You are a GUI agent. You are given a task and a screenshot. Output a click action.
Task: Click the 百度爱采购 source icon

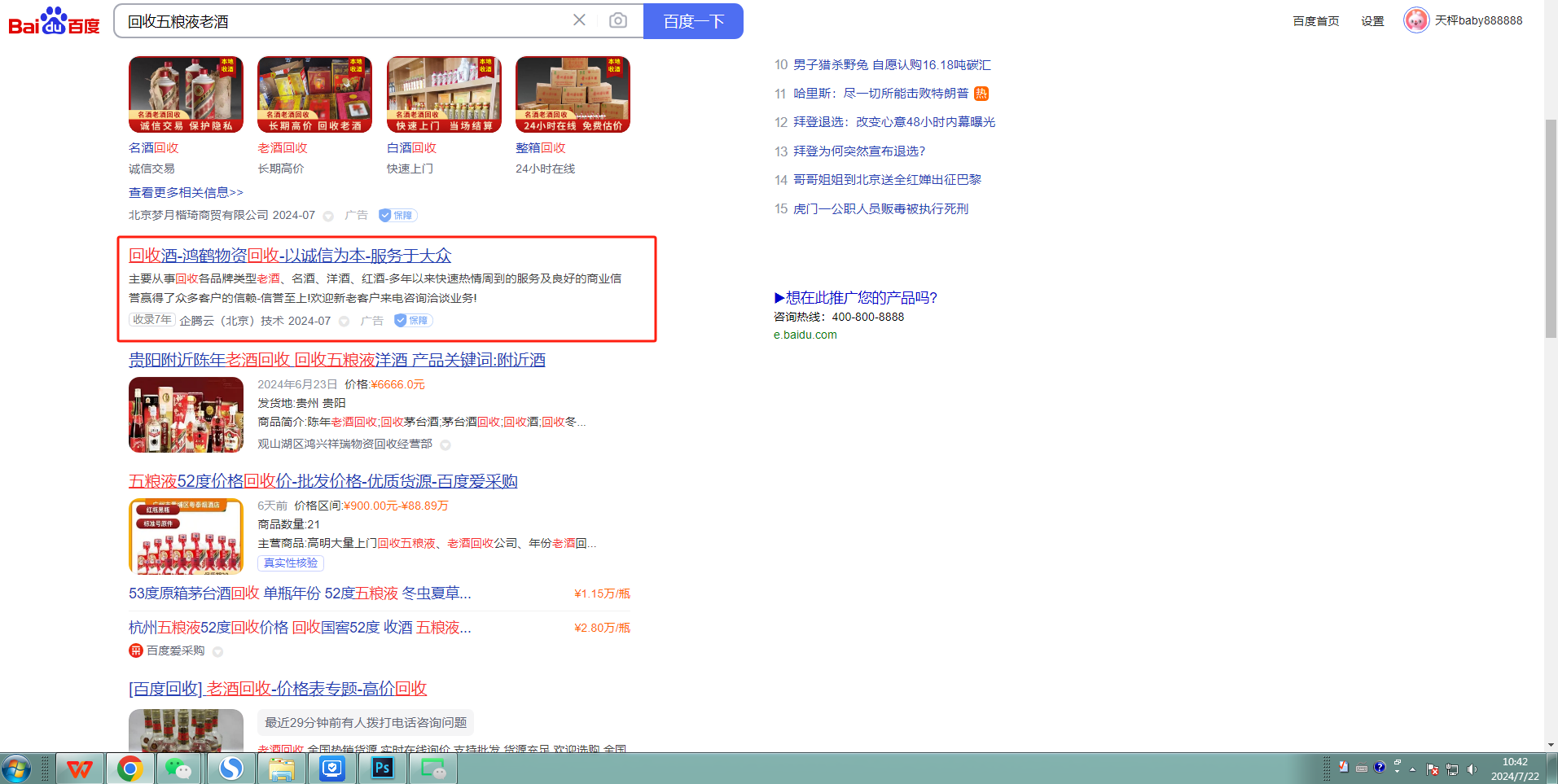coord(136,650)
